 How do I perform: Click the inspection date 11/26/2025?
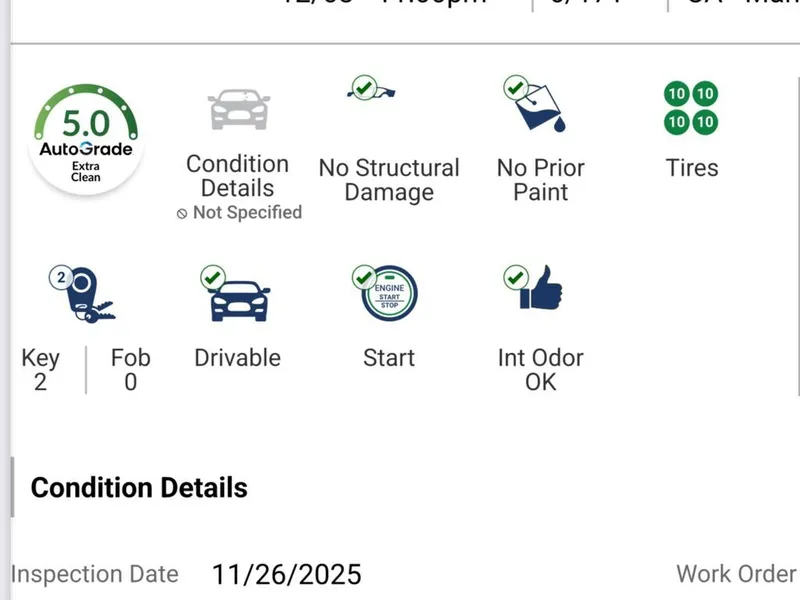(286, 575)
